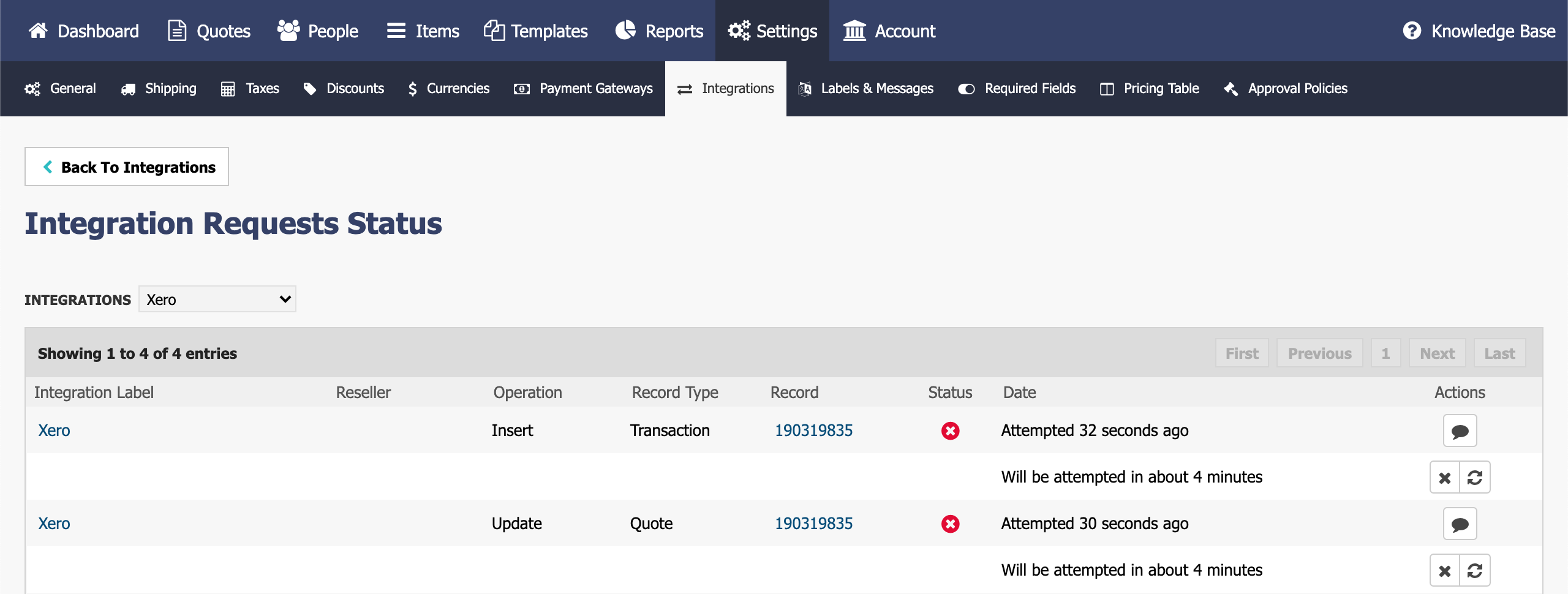Click the Record column header

[794, 393]
